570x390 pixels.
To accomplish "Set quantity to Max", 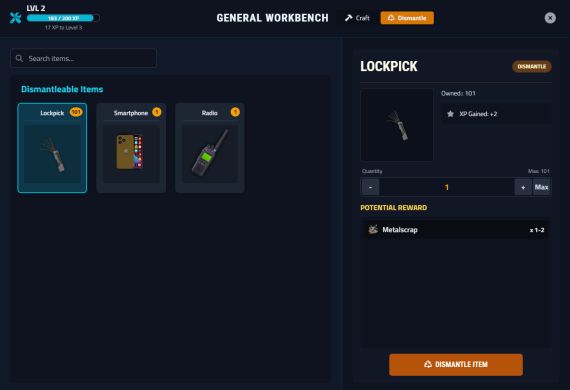I will point(541,187).
